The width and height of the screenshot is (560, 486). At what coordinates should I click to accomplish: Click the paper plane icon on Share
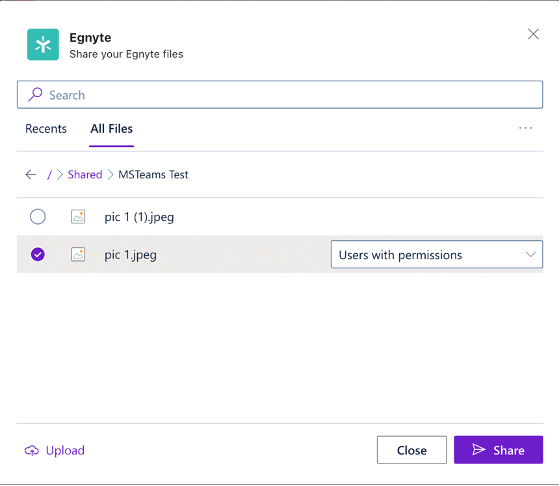pyautogui.click(x=479, y=450)
